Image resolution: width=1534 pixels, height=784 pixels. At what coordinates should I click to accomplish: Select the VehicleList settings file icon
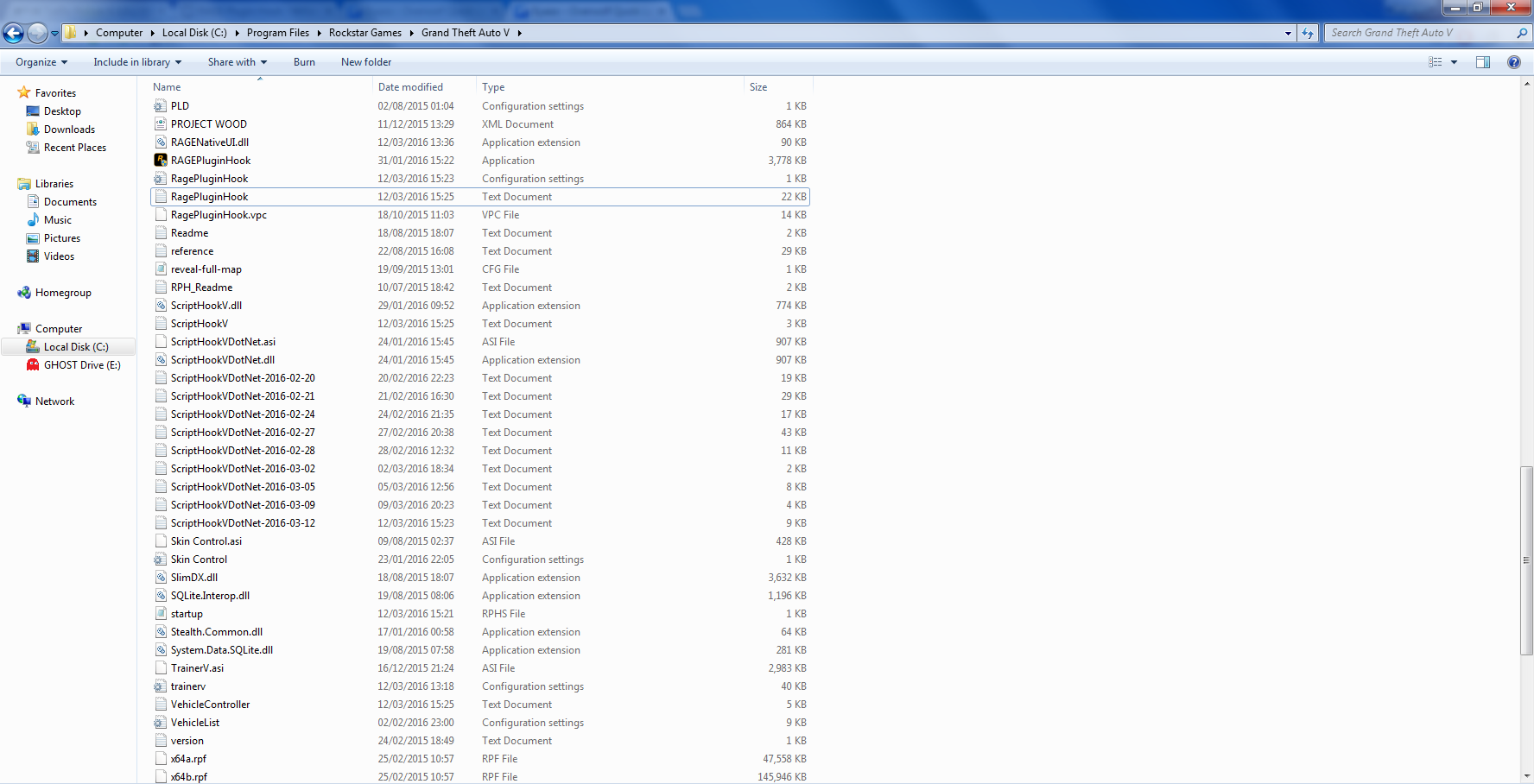161,723
